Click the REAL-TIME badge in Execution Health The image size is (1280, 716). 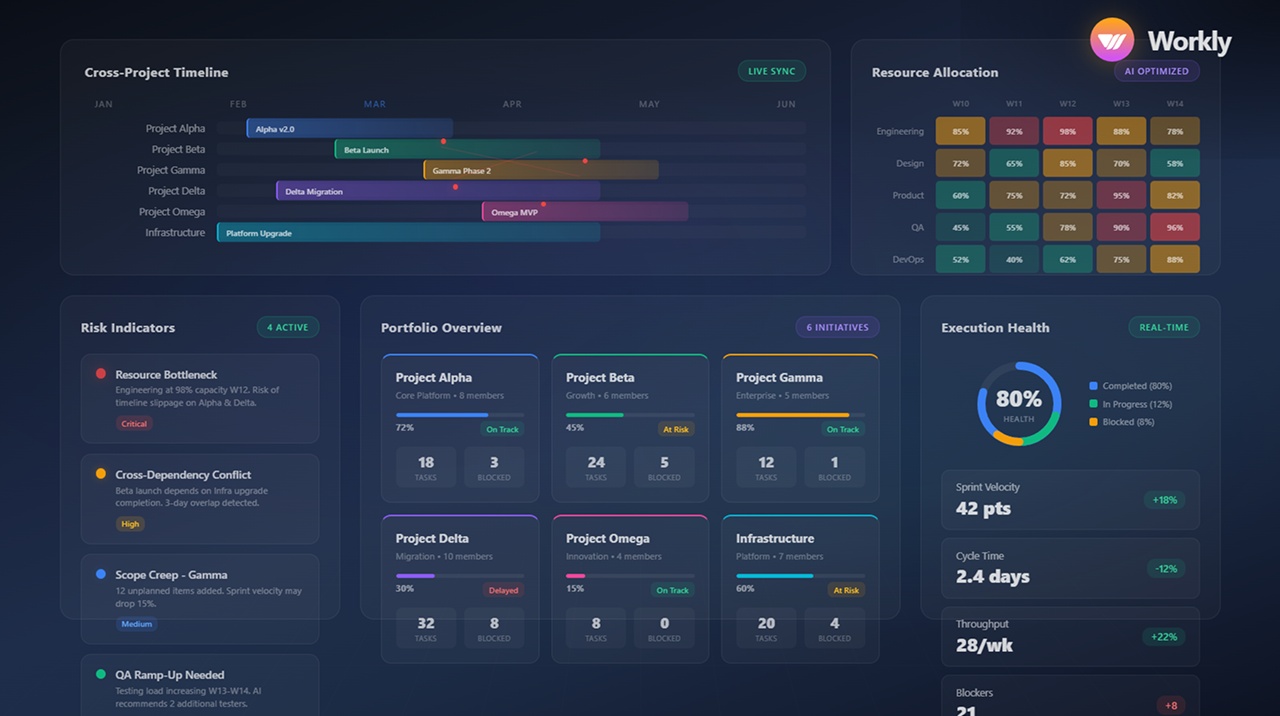point(1164,327)
